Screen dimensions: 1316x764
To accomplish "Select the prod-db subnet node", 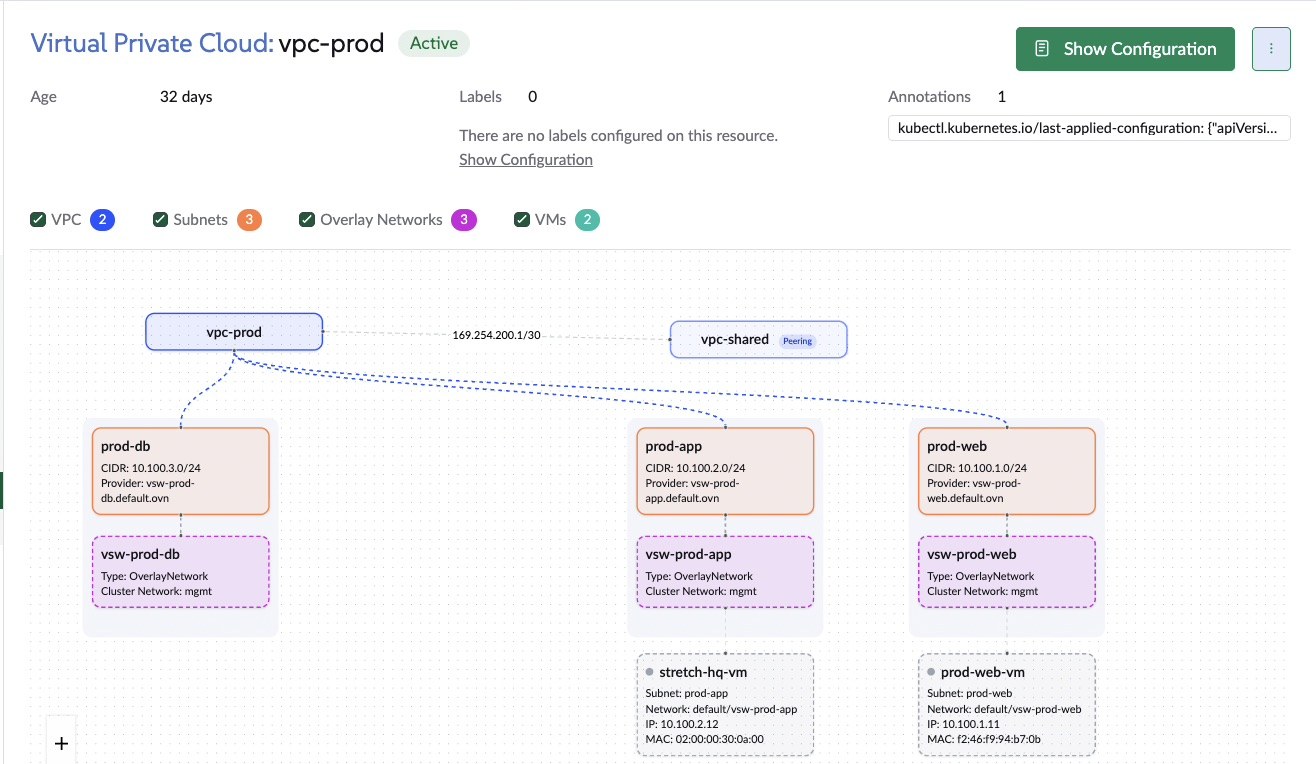I will (180, 471).
